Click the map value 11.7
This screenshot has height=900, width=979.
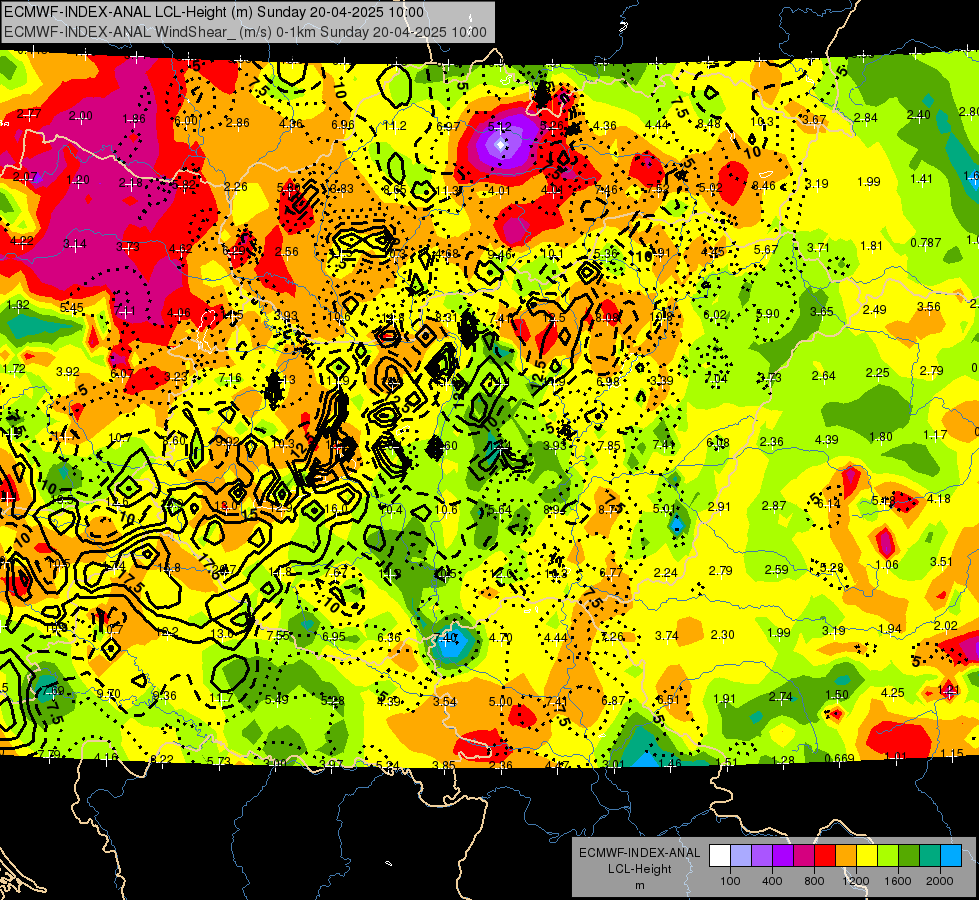[x=221, y=698]
